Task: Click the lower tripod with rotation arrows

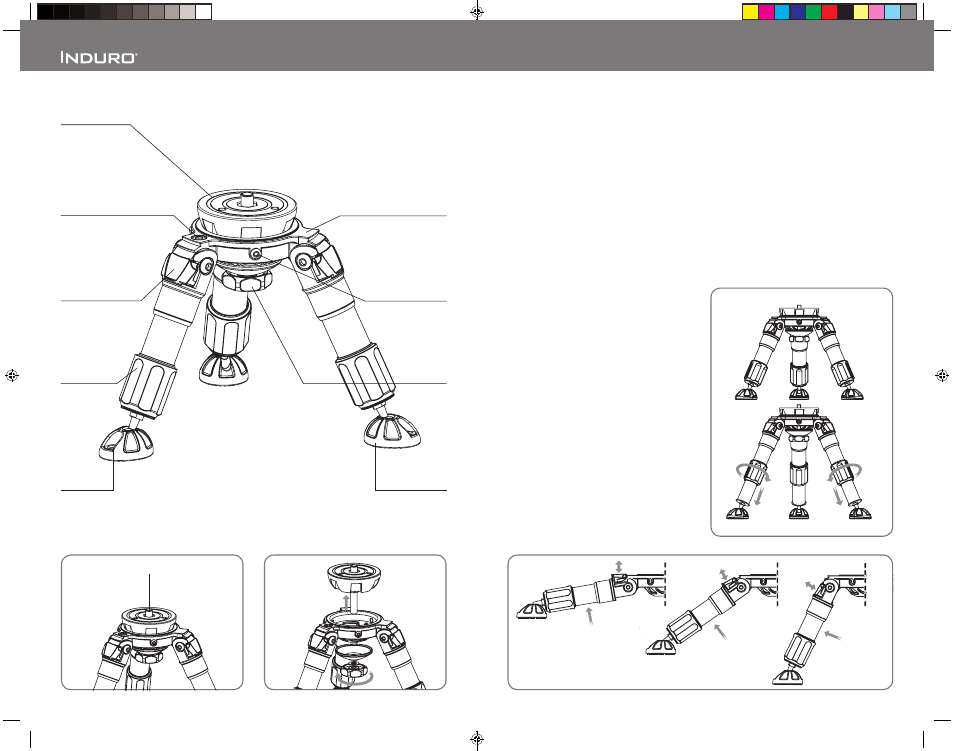Action: [799, 464]
